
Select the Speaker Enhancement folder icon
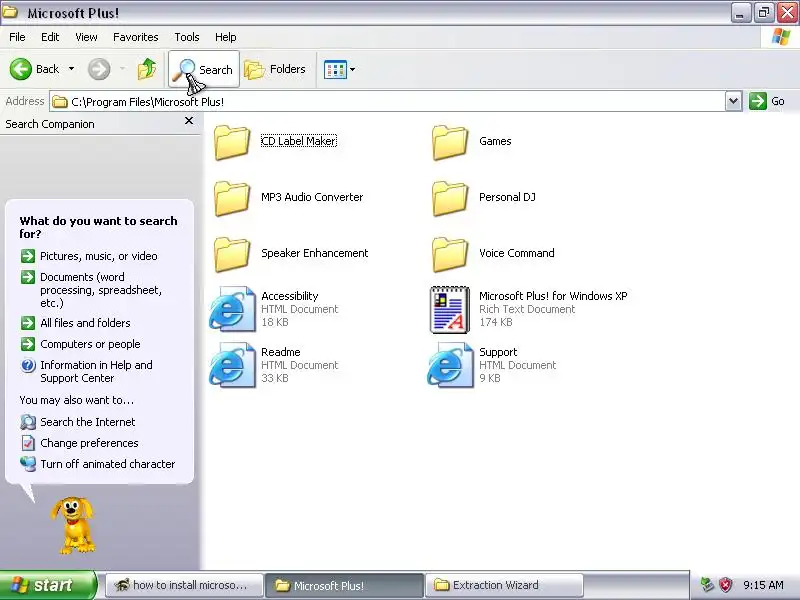click(x=232, y=255)
